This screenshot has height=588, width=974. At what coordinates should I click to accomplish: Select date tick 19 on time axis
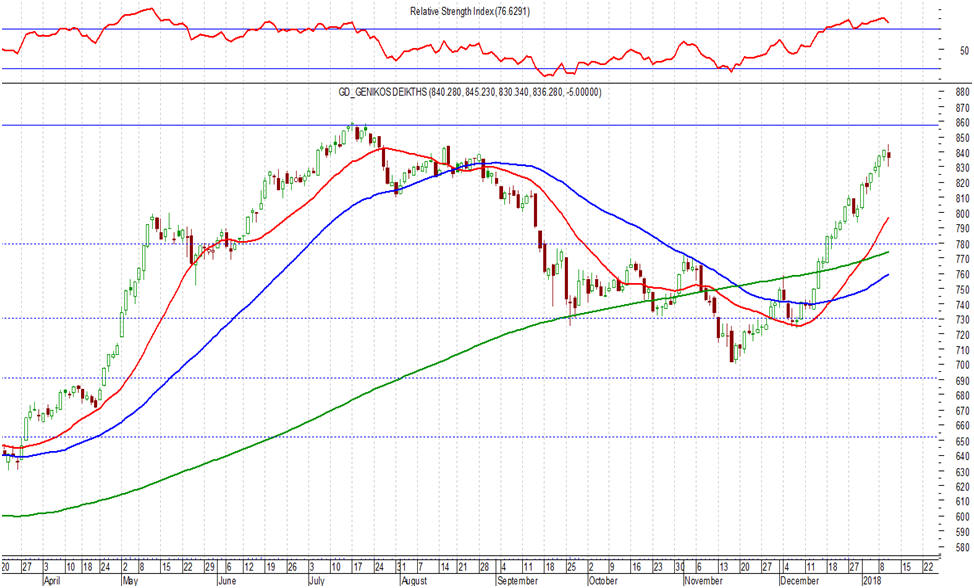(270, 567)
